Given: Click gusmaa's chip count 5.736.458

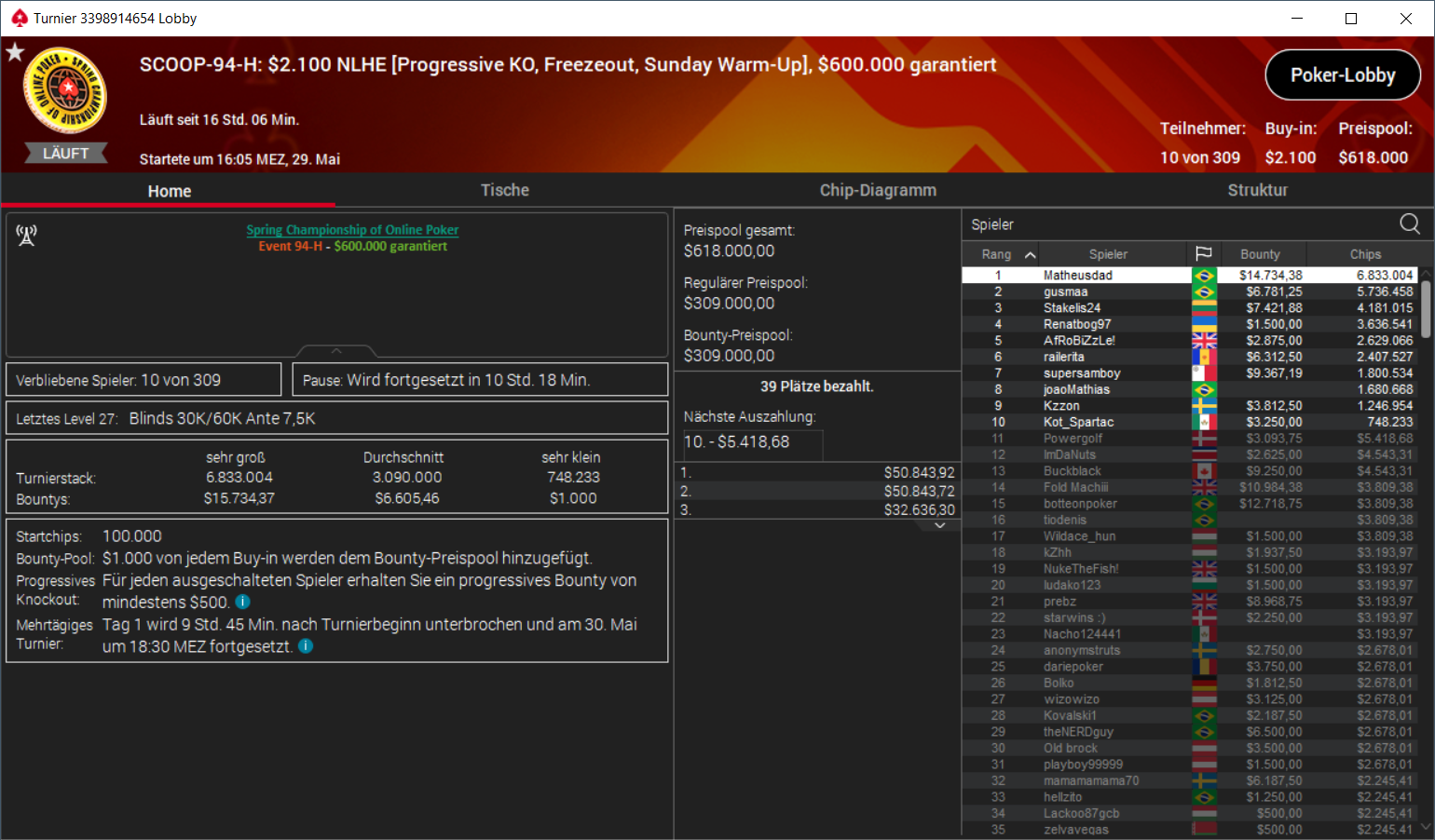Looking at the screenshot, I should [1385, 291].
